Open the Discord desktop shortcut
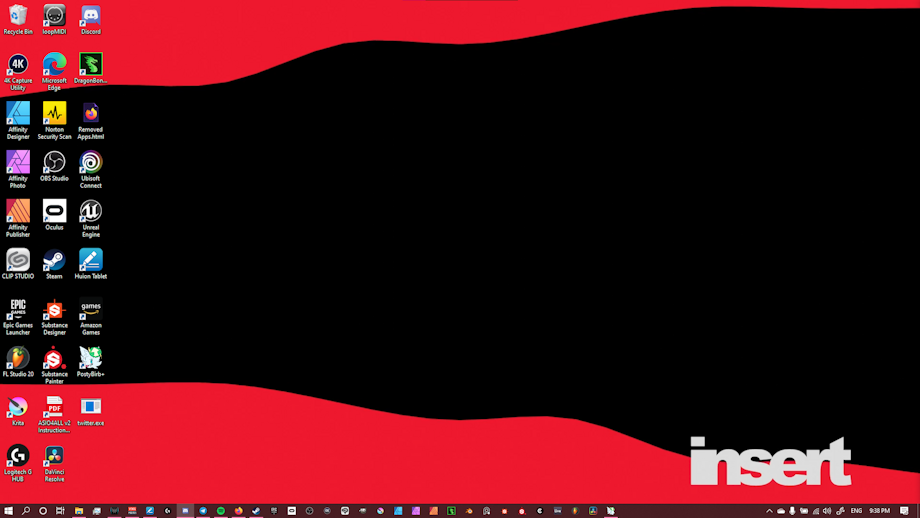 click(x=90, y=16)
